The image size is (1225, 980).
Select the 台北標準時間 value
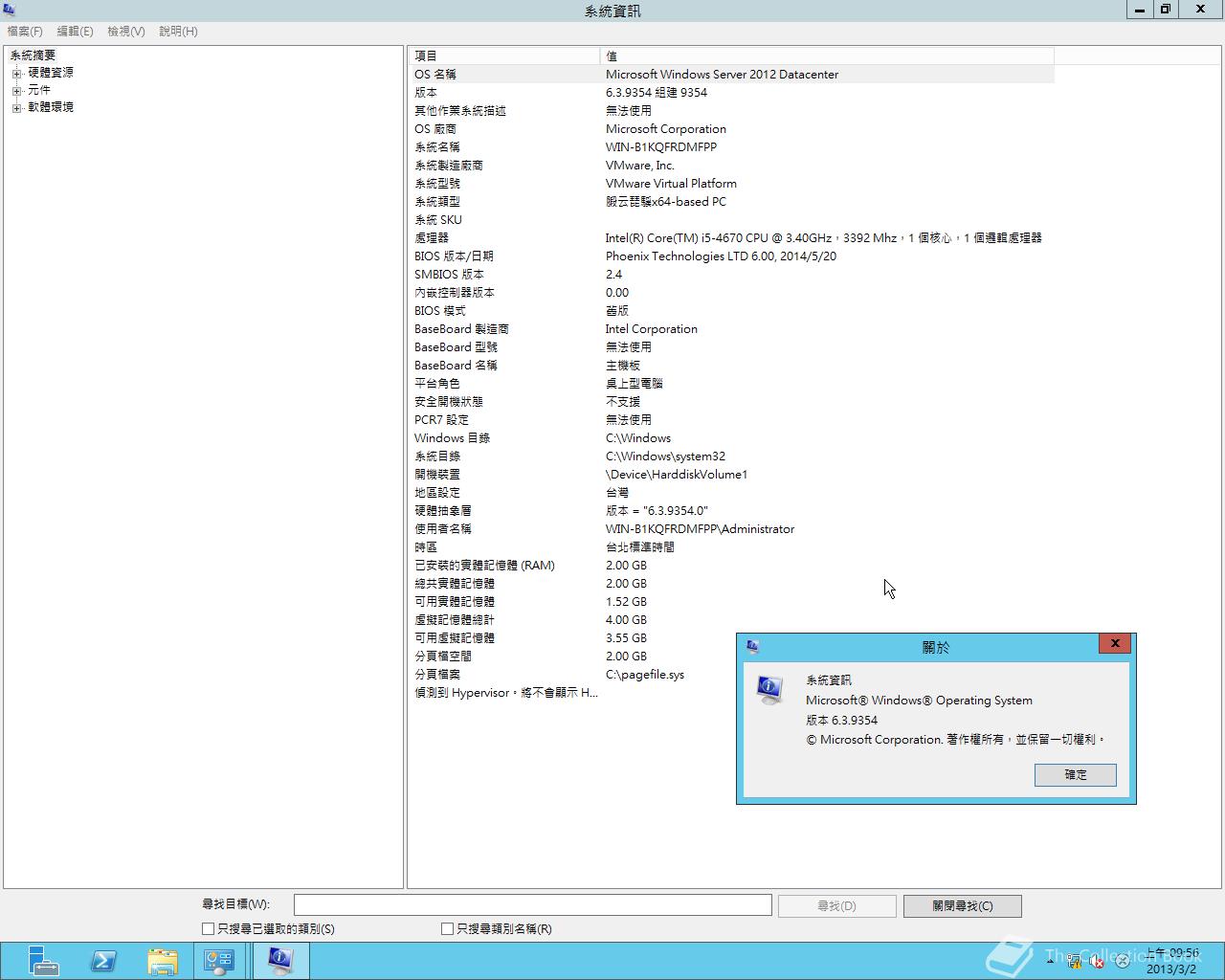pyautogui.click(x=640, y=546)
